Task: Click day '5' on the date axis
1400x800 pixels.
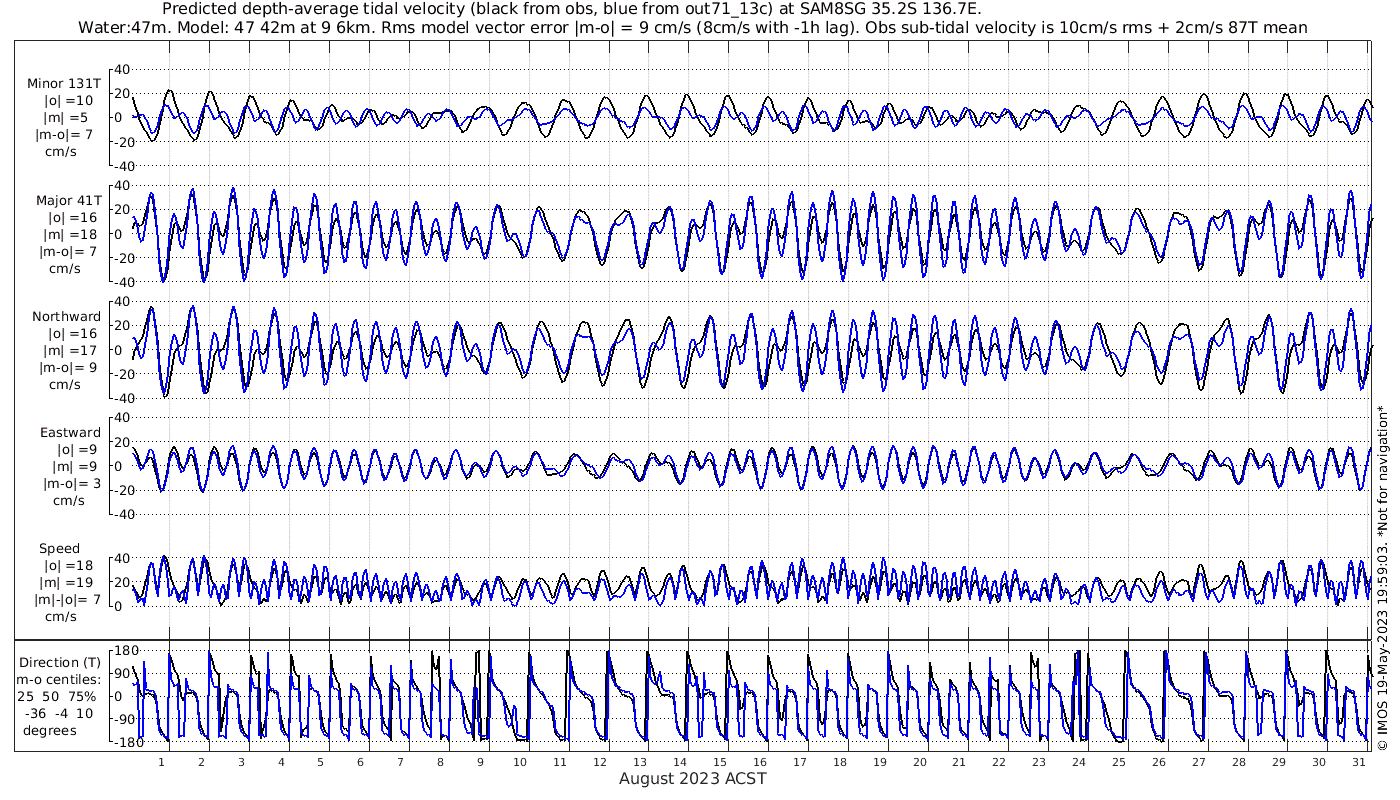Action: point(320,762)
